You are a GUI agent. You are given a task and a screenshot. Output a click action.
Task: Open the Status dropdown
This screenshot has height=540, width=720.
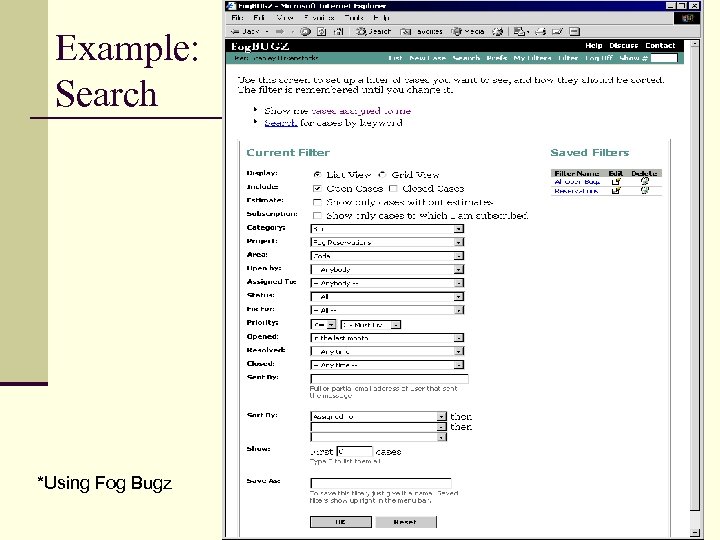coord(387,297)
